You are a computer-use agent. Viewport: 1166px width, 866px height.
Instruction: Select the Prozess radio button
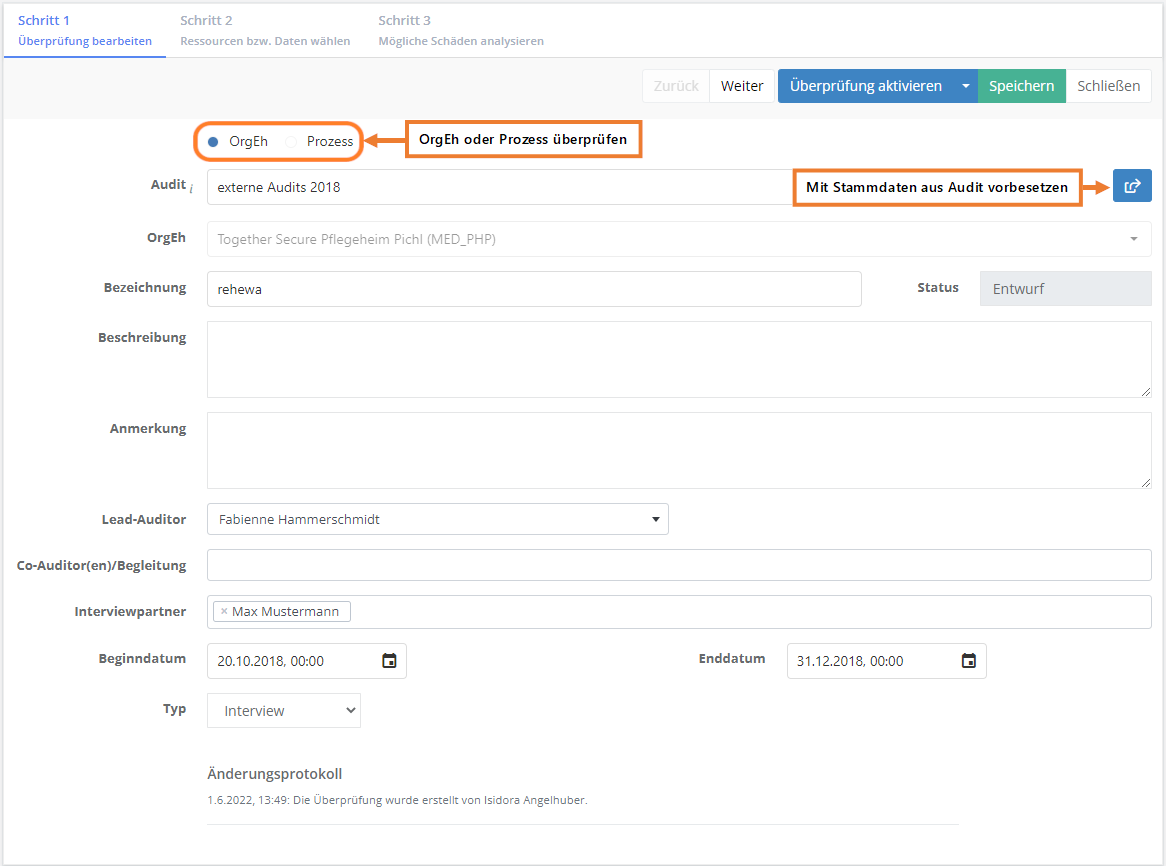pyautogui.click(x=291, y=142)
